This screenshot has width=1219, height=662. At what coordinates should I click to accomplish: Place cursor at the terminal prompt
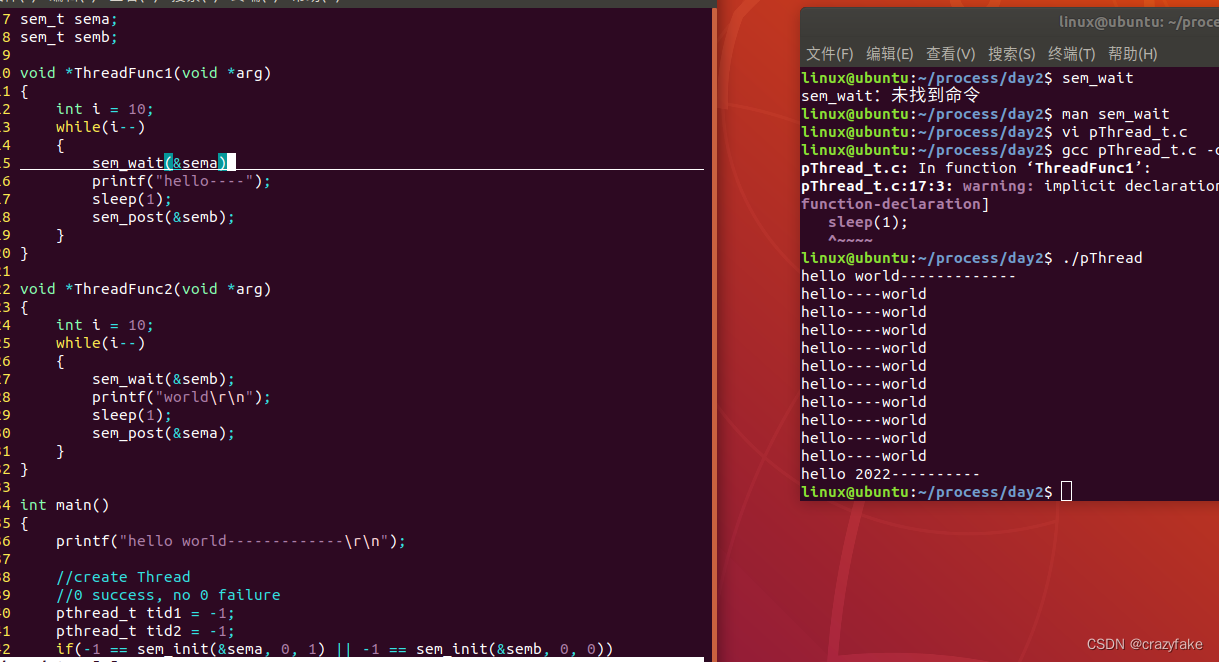(x=1064, y=491)
